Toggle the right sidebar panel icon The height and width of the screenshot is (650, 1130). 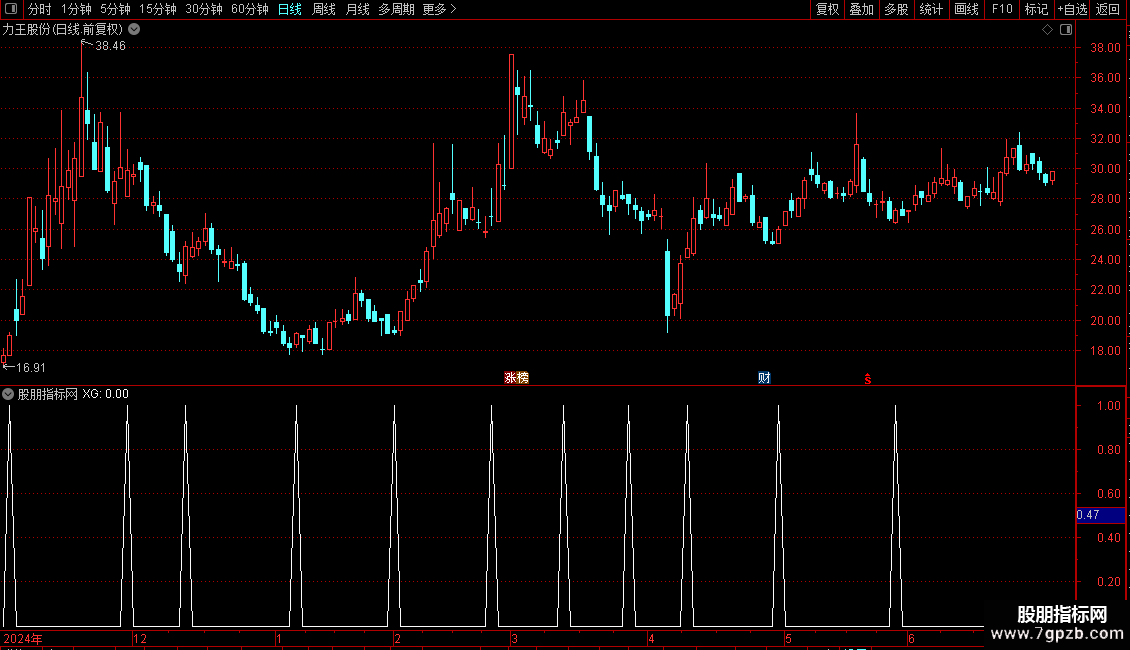pos(1066,30)
